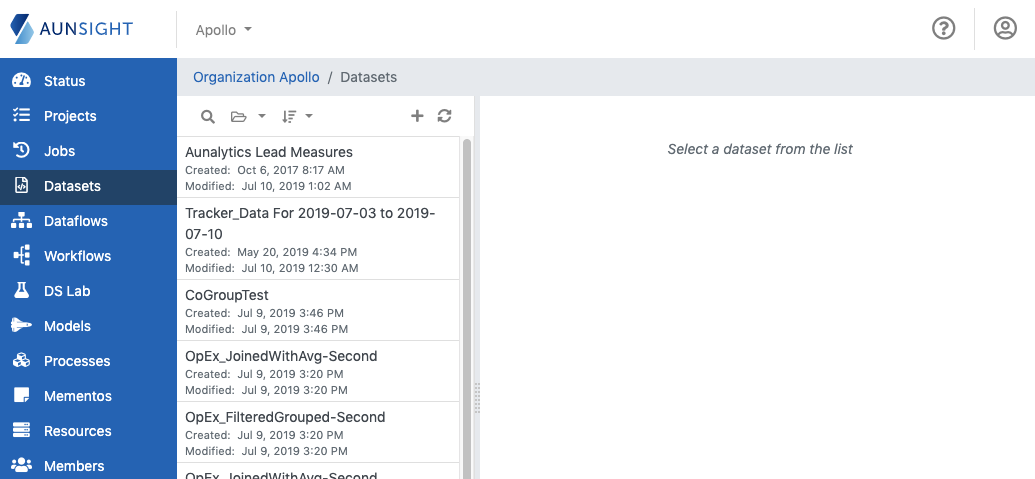This screenshot has height=479, width=1035.
Task: Select the Aunalytics Lead Measures dataset
Action: coord(269,152)
